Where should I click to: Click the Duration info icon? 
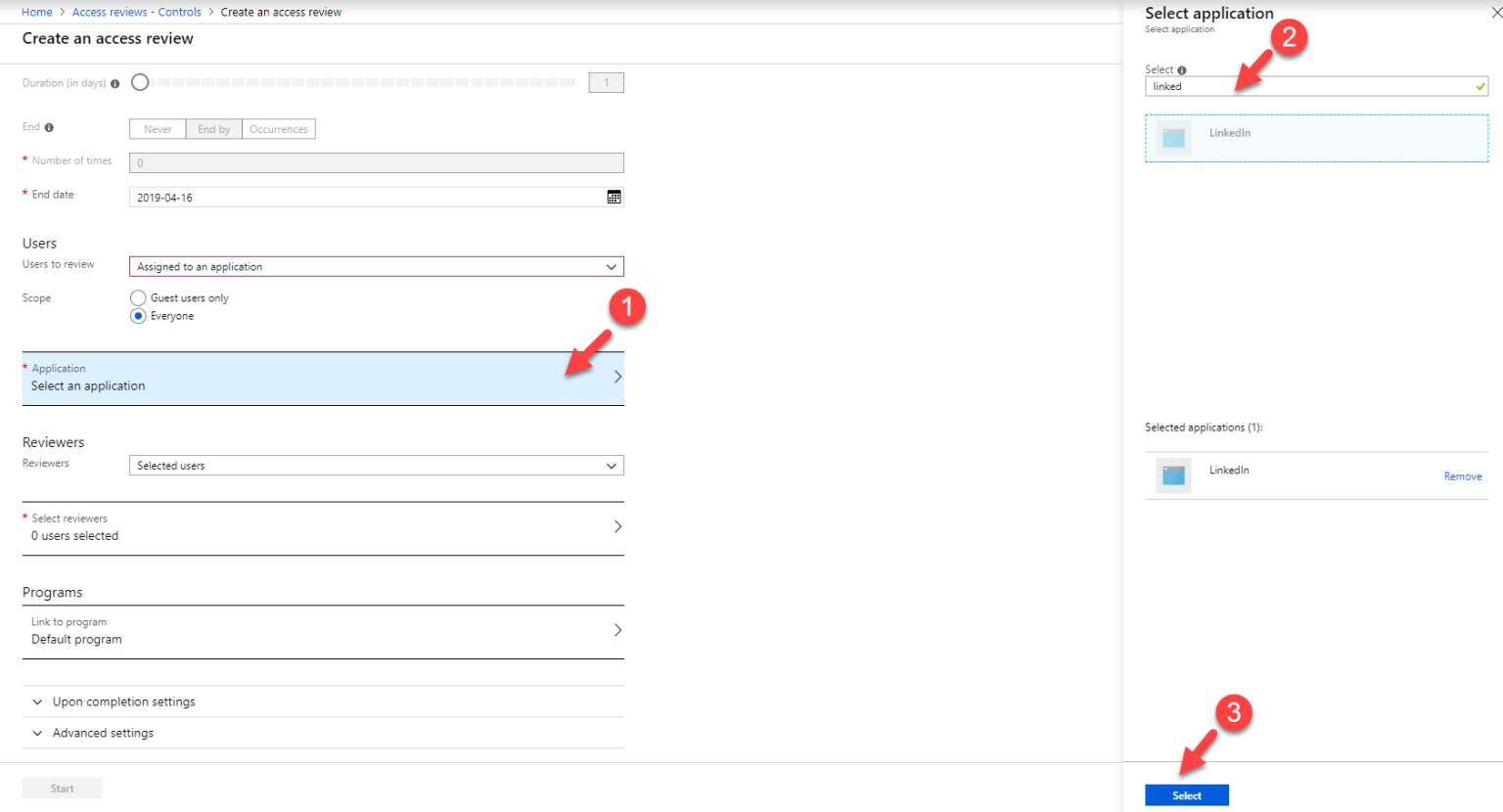115,82
